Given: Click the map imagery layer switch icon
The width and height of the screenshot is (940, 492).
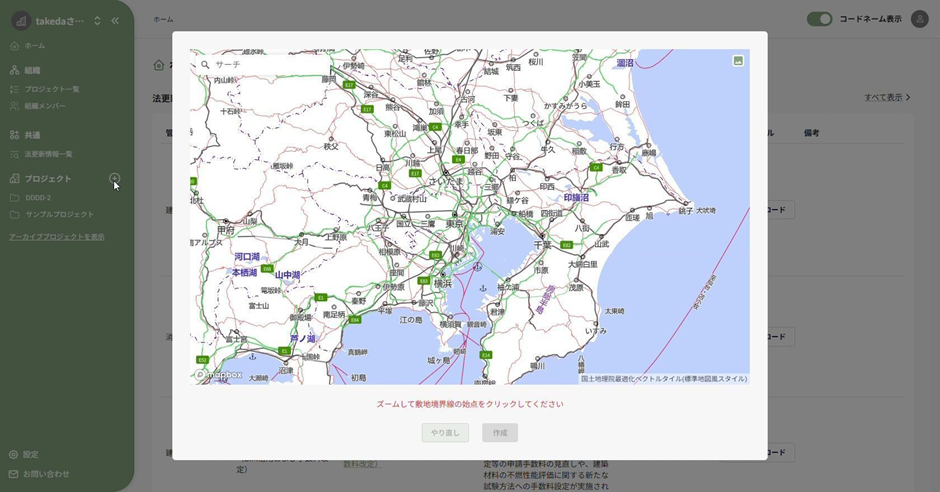Looking at the screenshot, I should [738, 61].
